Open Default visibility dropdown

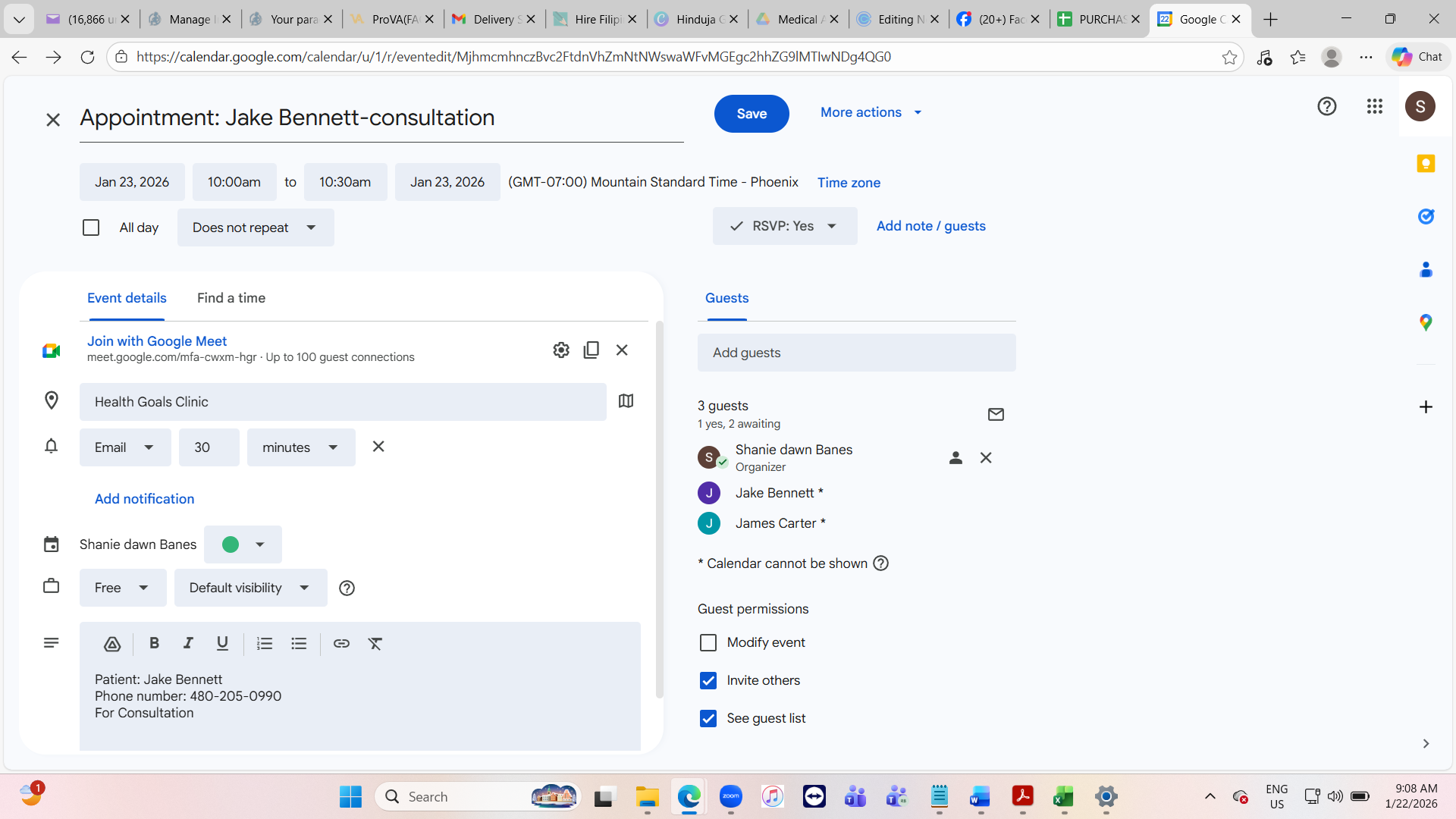[250, 588]
